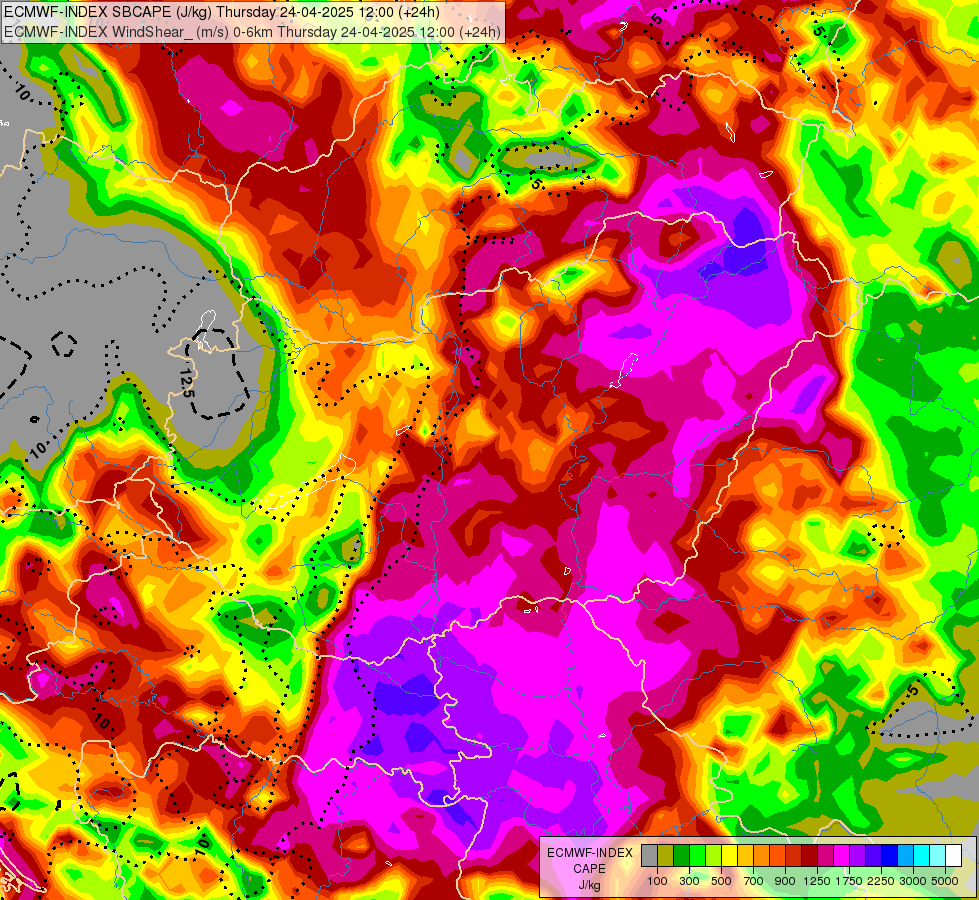Select the pure blue legend swatch
The image size is (979, 900).
889,855
